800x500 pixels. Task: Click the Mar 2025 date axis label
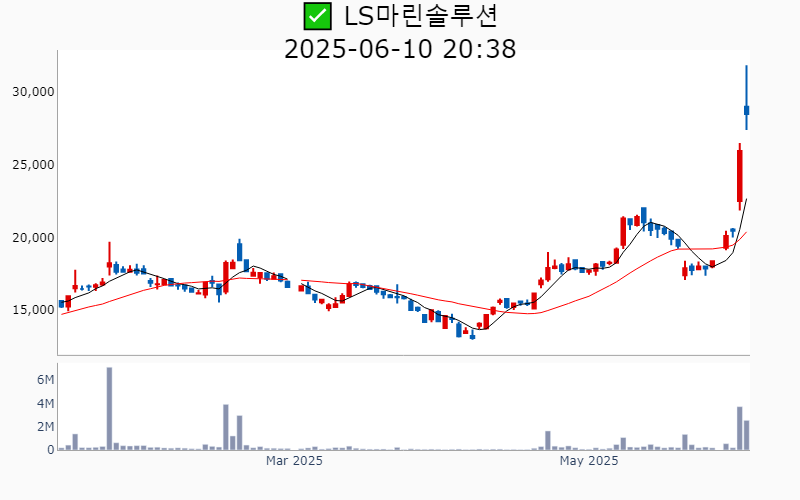point(294,461)
